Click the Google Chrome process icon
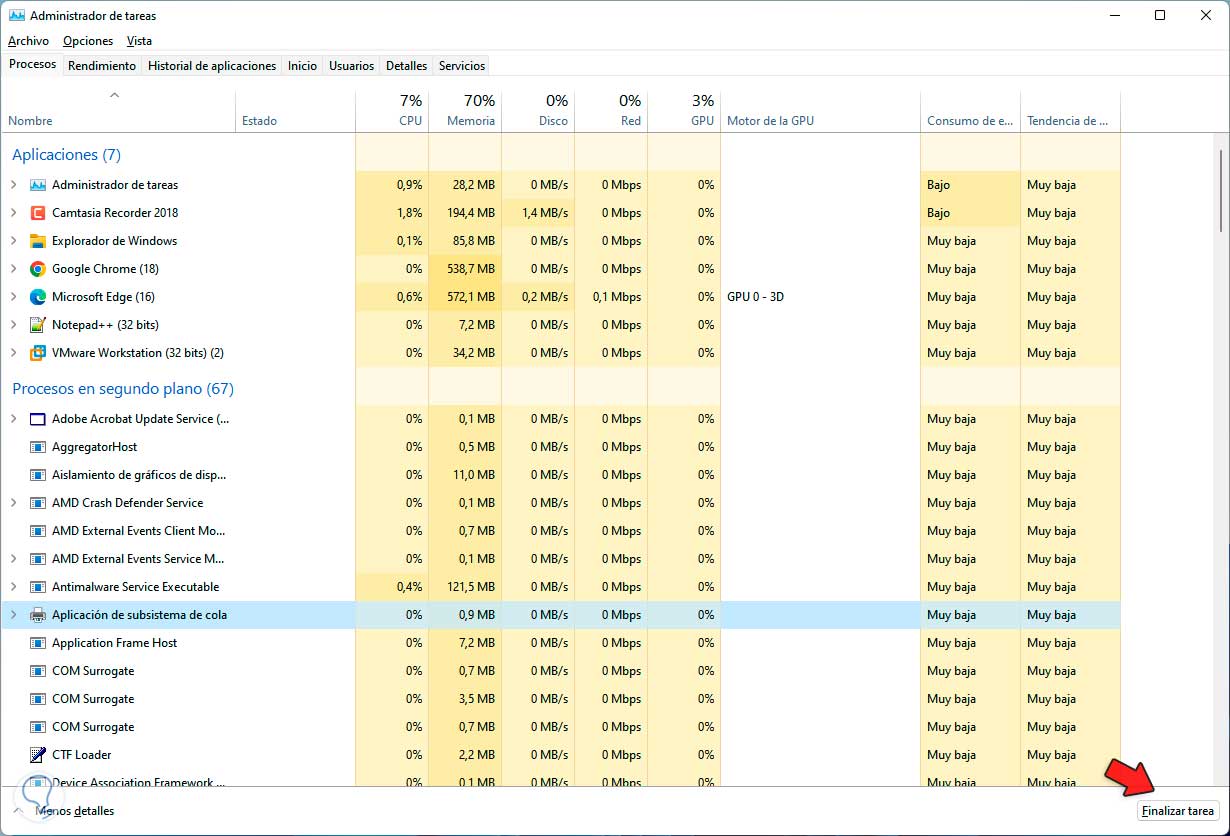 point(38,269)
